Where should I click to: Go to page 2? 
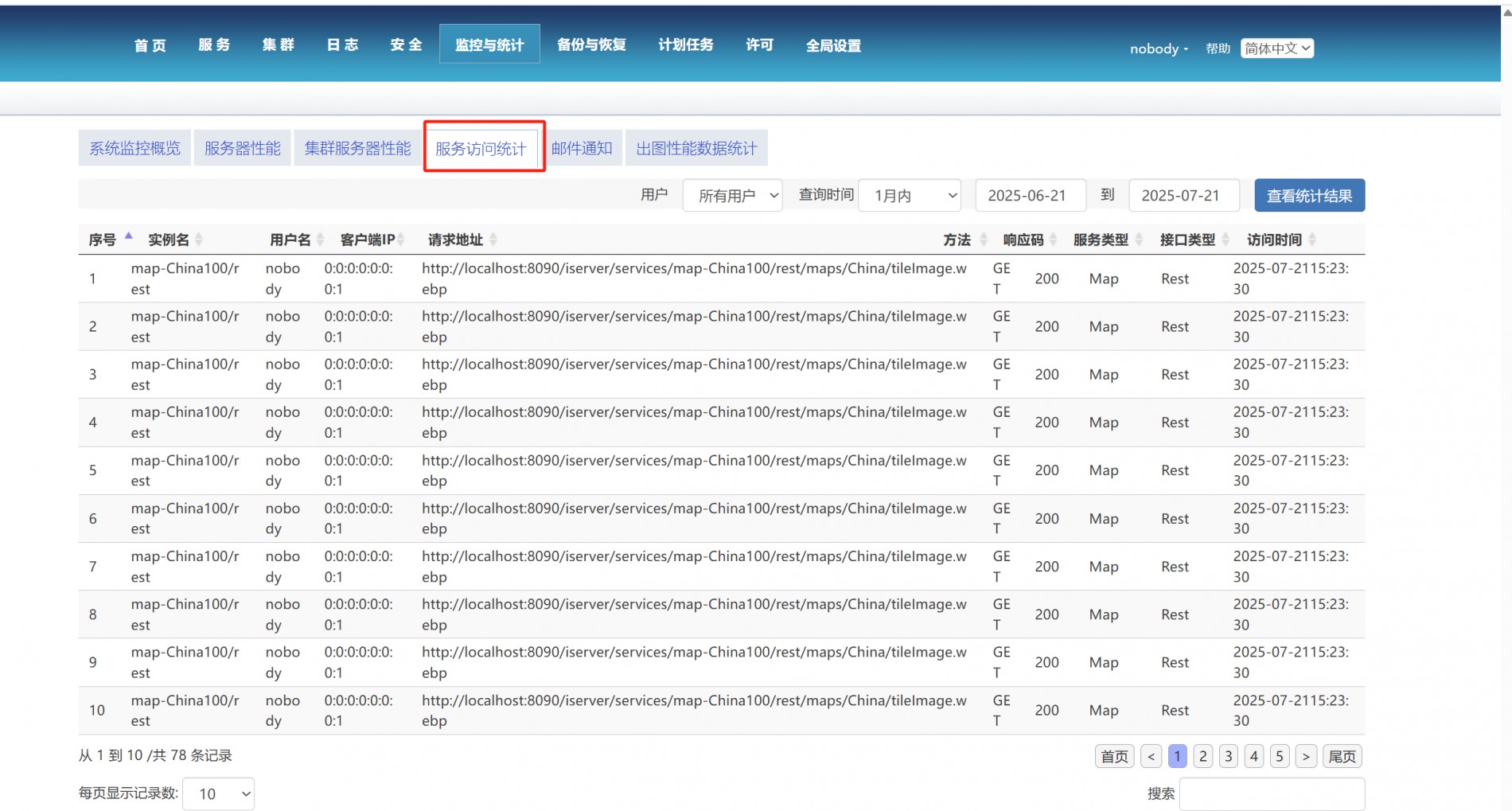point(1203,756)
